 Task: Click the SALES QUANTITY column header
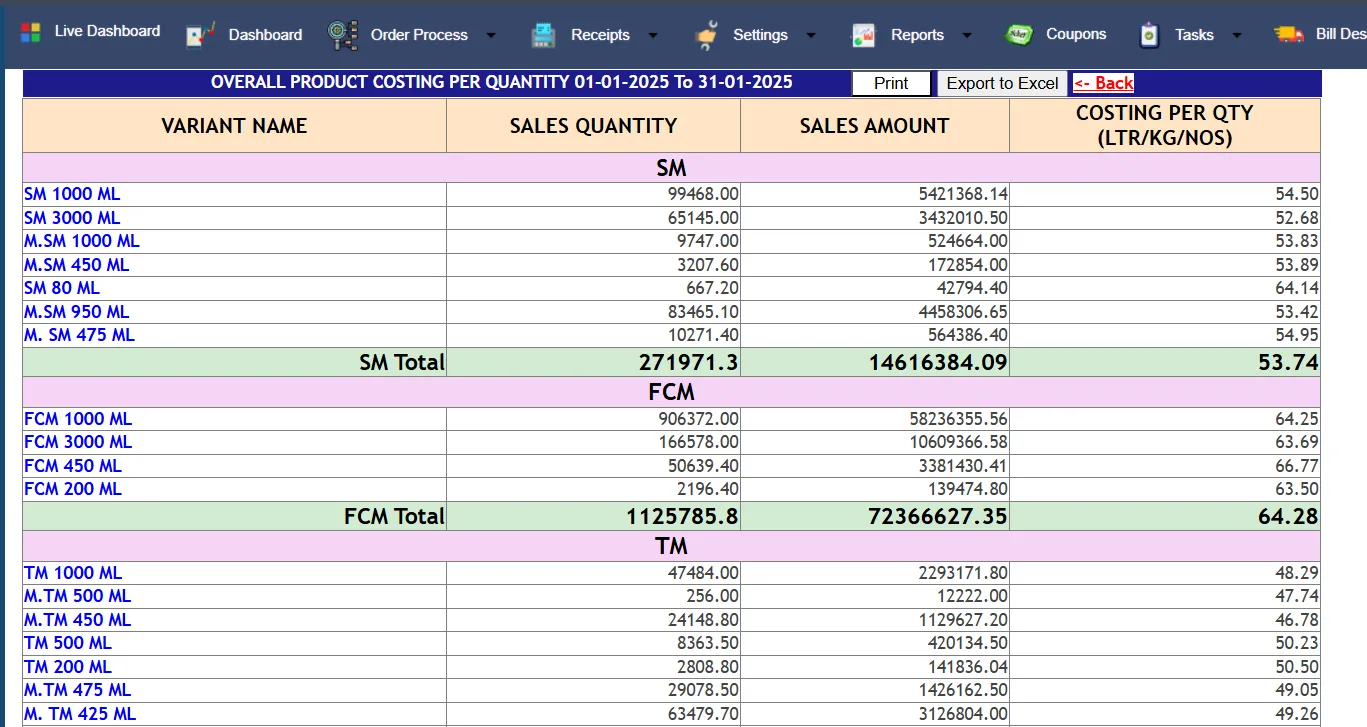click(x=594, y=126)
